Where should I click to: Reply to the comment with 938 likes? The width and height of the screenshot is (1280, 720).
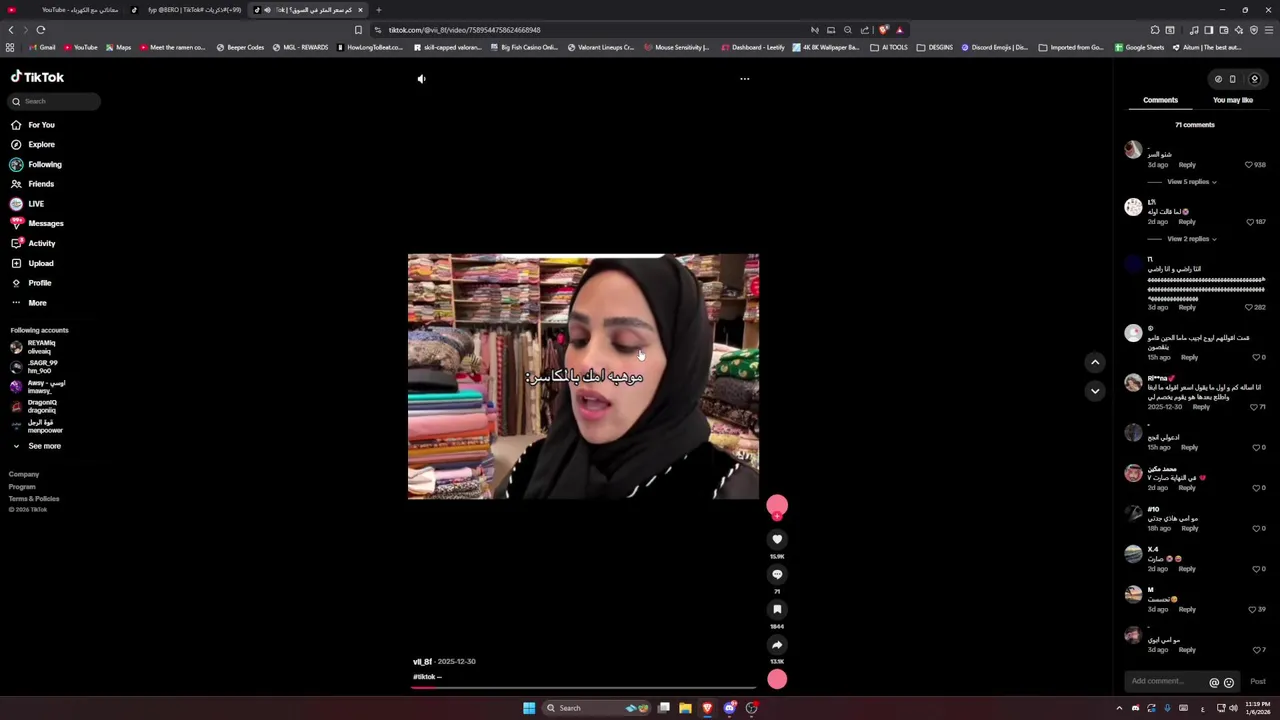coord(1186,165)
